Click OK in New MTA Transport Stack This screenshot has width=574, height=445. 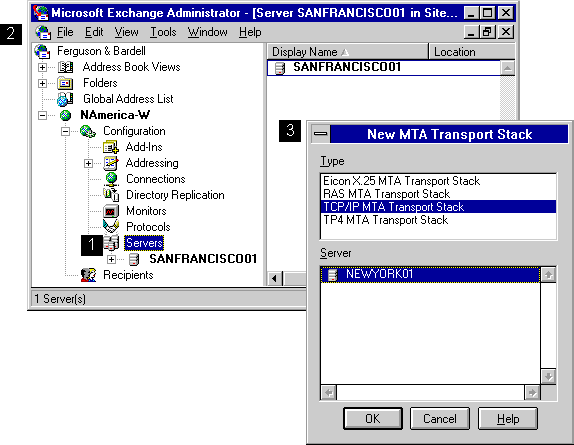click(373, 418)
